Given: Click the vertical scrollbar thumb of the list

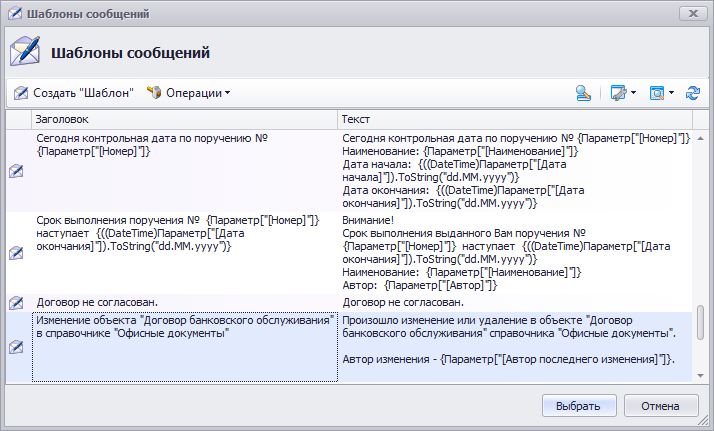Looking at the screenshot, I should point(700,323).
